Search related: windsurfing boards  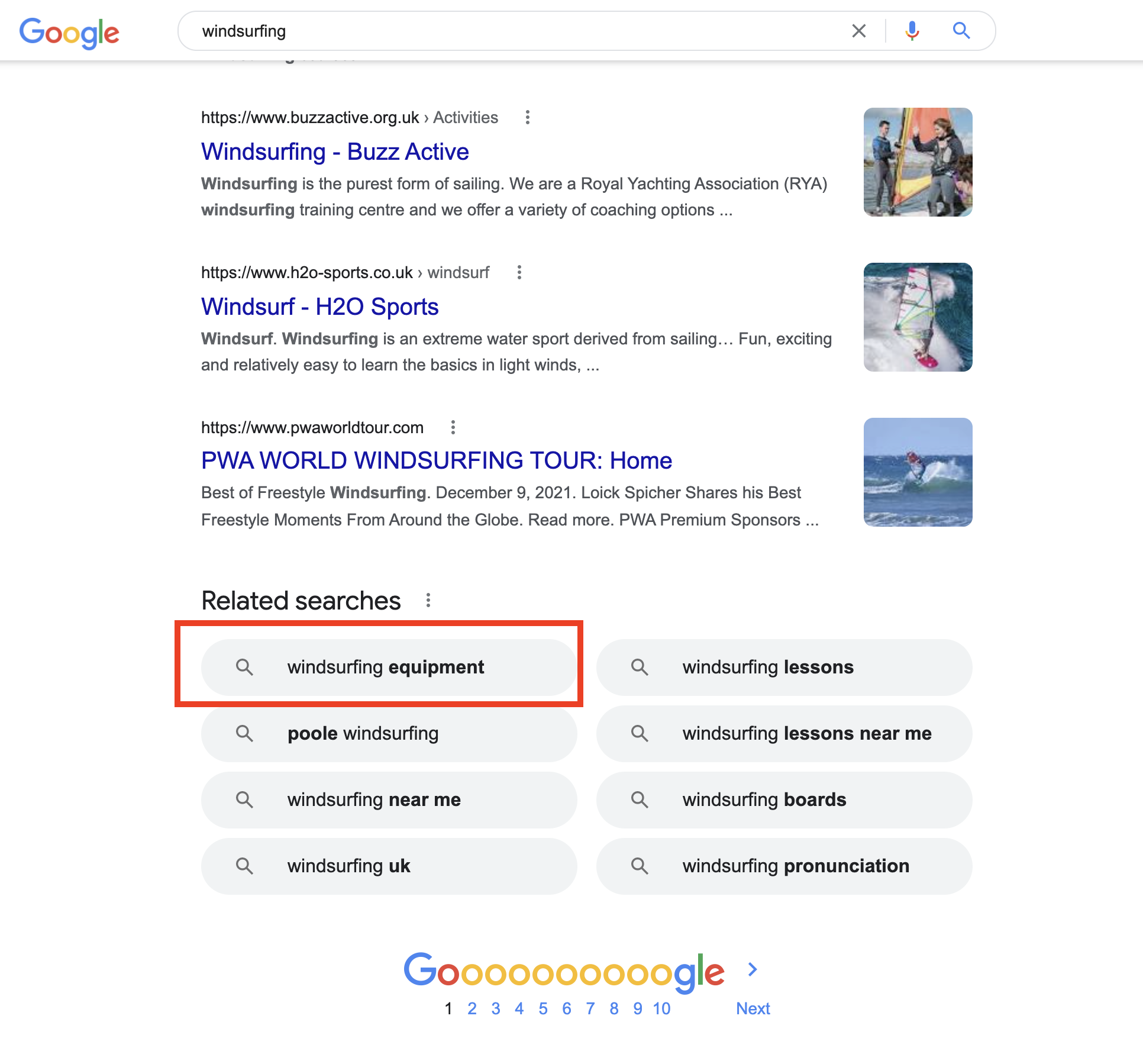[x=784, y=800]
